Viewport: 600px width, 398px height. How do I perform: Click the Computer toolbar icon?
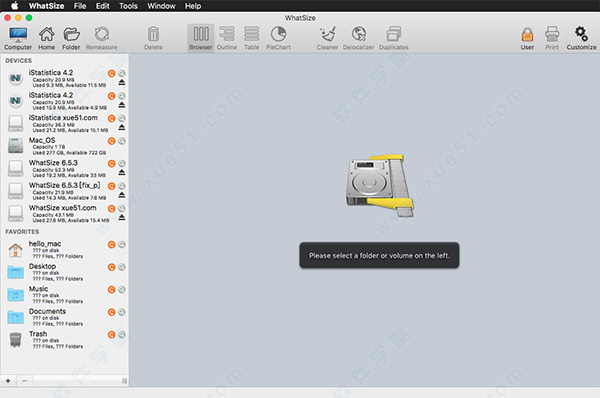click(x=18, y=38)
